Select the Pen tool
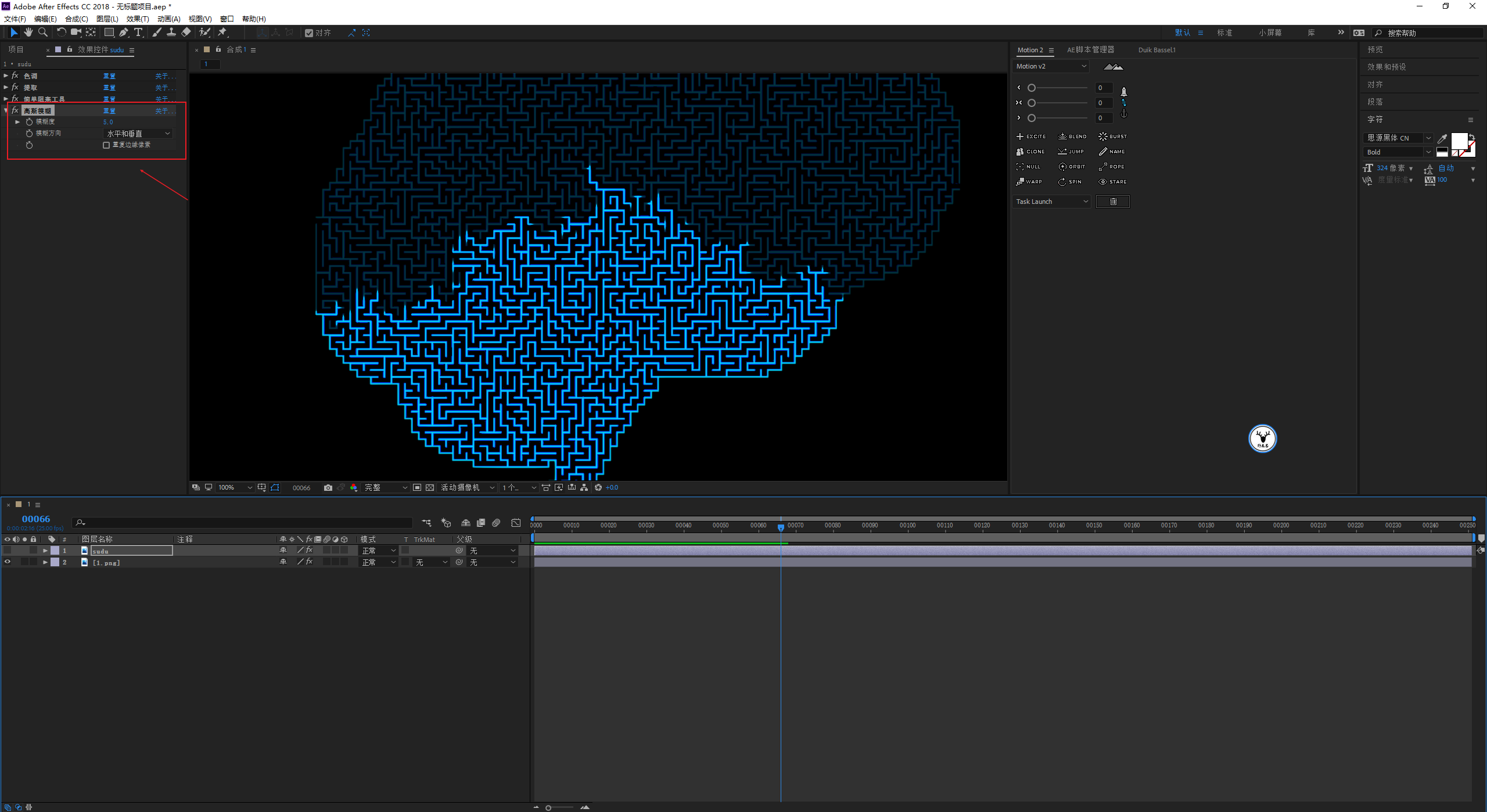1487x812 pixels. pyautogui.click(x=124, y=33)
